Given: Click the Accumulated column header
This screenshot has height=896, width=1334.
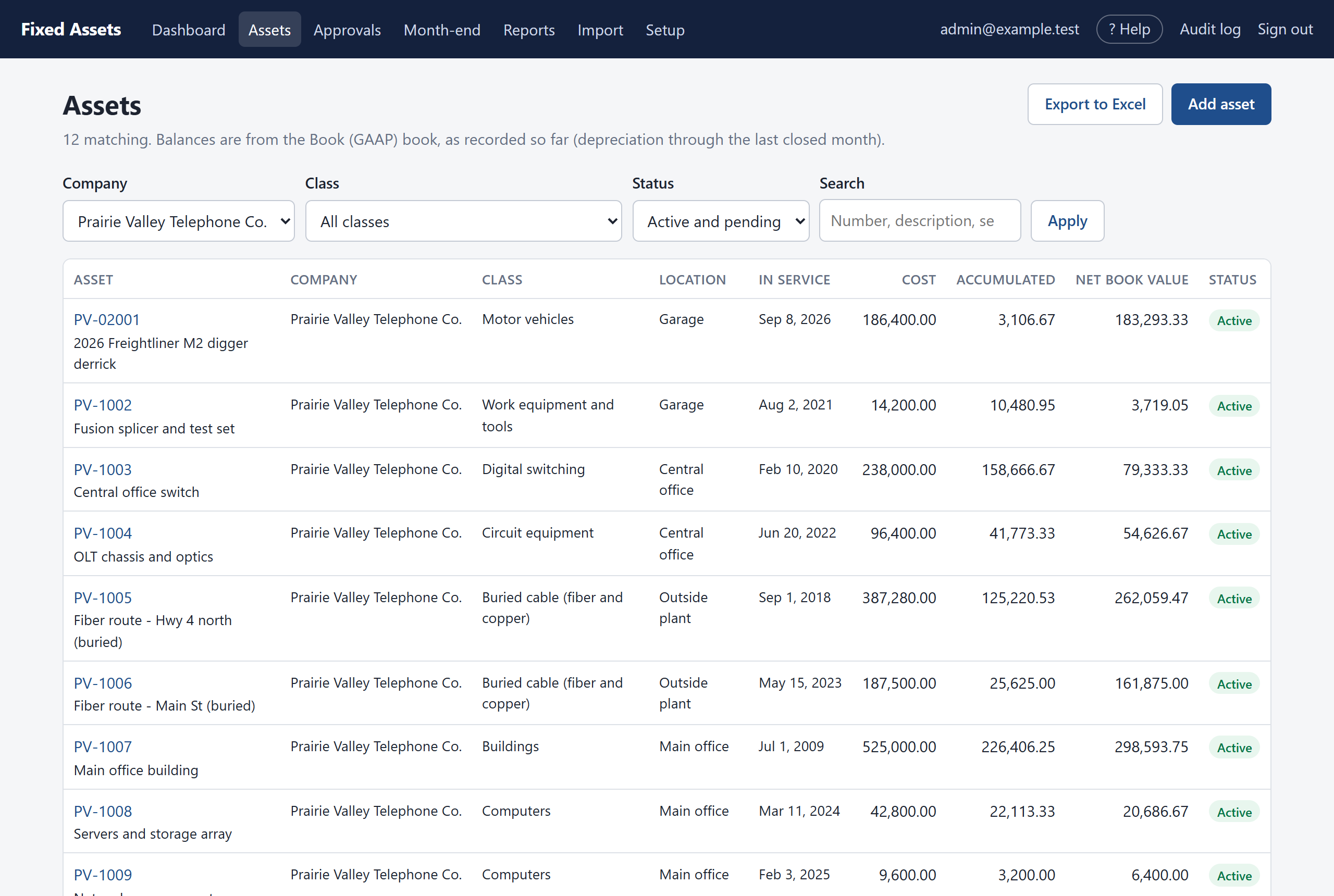Looking at the screenshot, I should click(x=1005, y=279).
